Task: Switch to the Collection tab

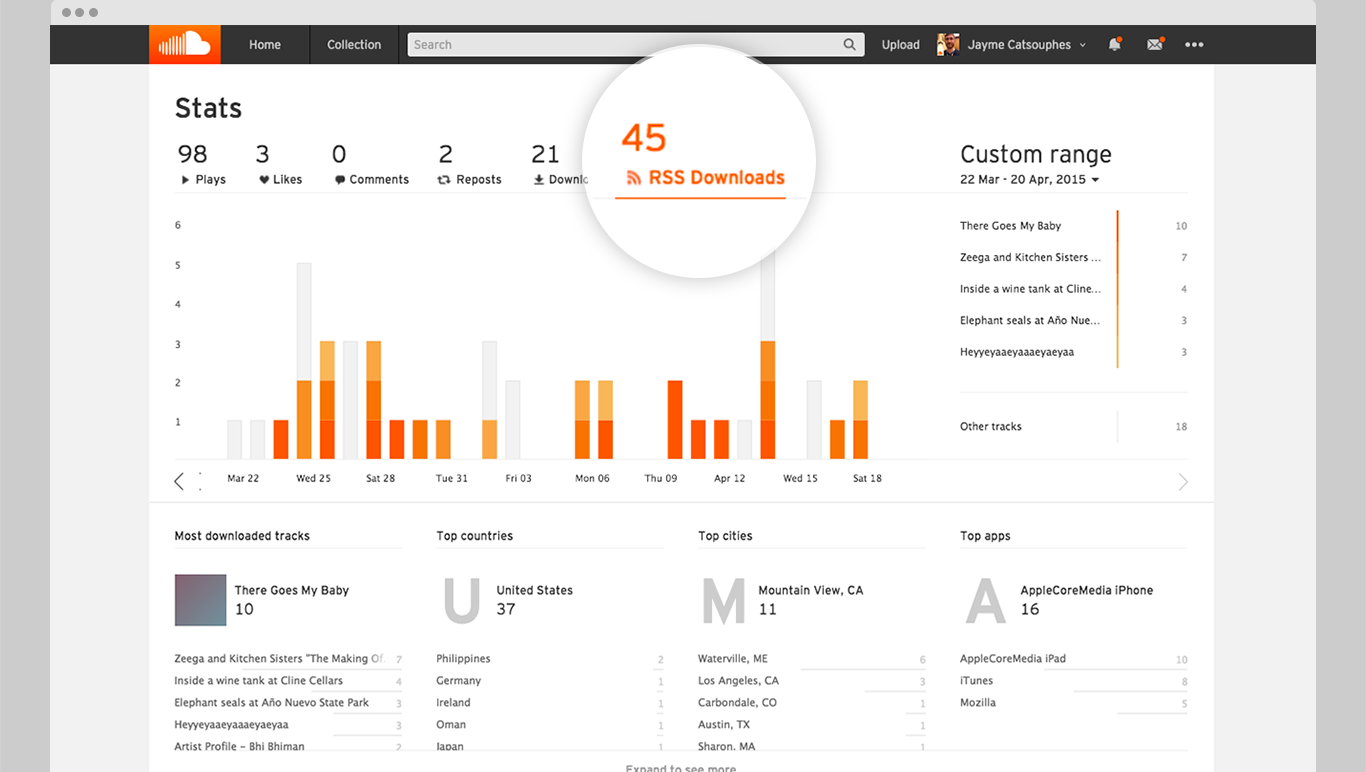Action: (354, 44)
